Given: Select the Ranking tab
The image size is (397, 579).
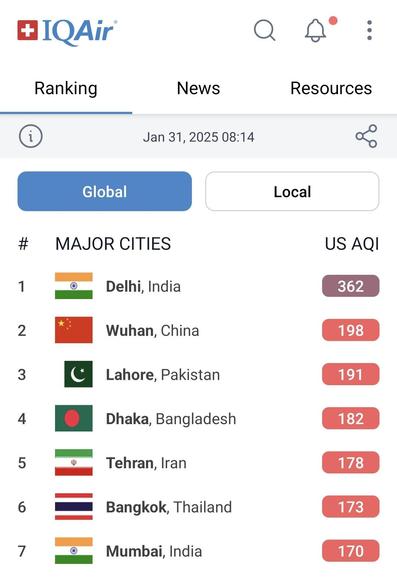Looking at the screenshot, I should pos(66,88).
